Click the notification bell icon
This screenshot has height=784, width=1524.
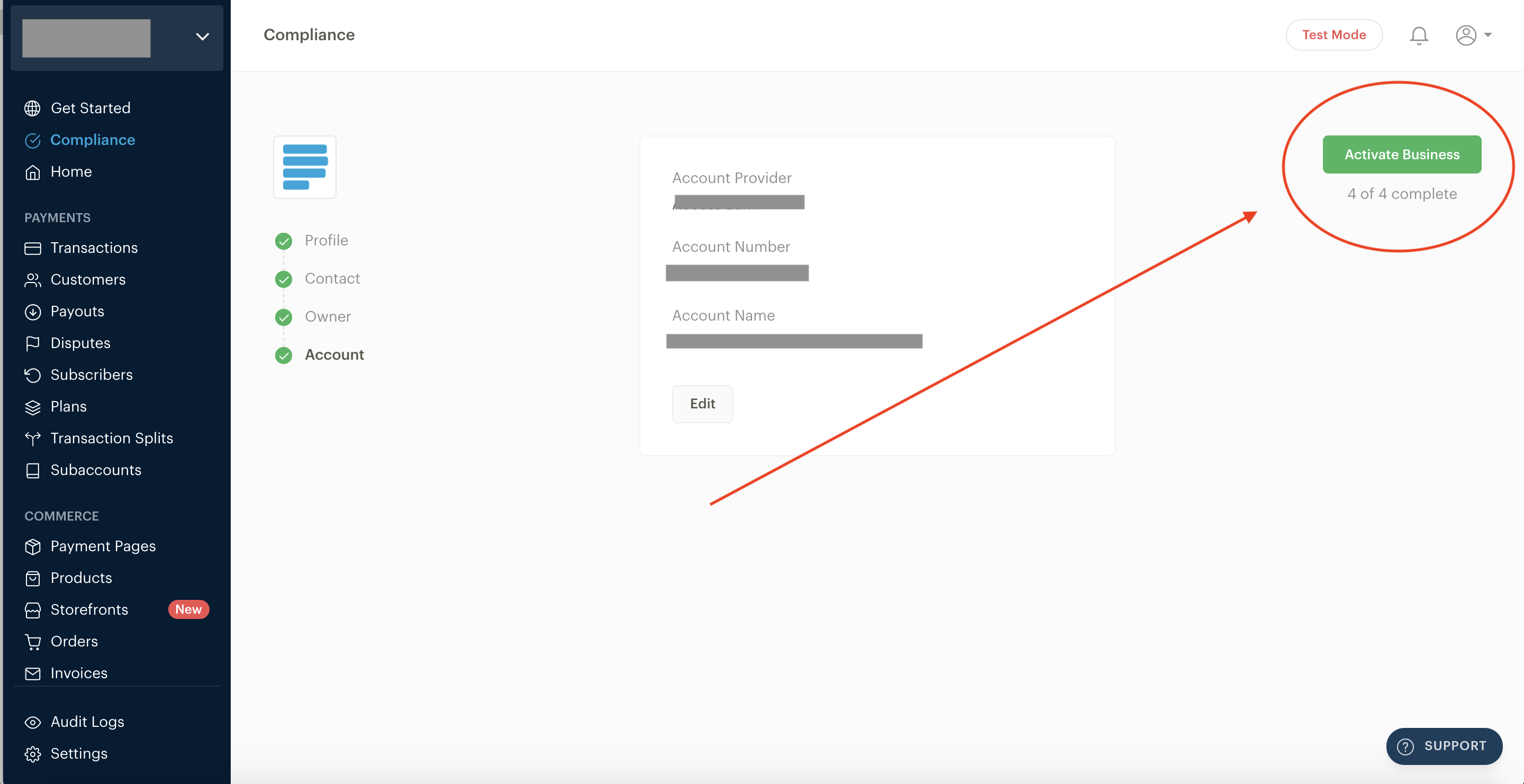tap(1419, 34)
